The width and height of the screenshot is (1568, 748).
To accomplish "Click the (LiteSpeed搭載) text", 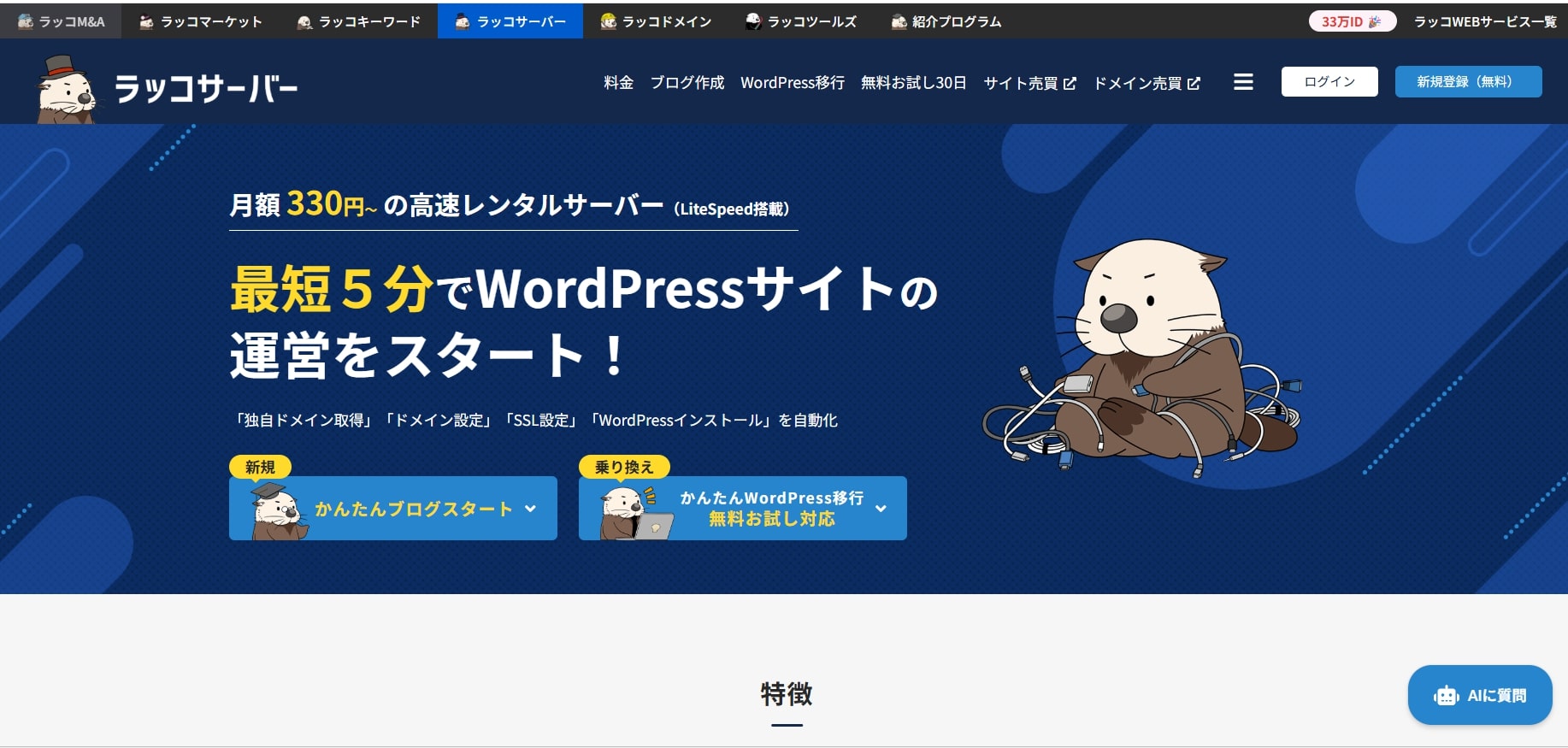I will click(732, 209).
